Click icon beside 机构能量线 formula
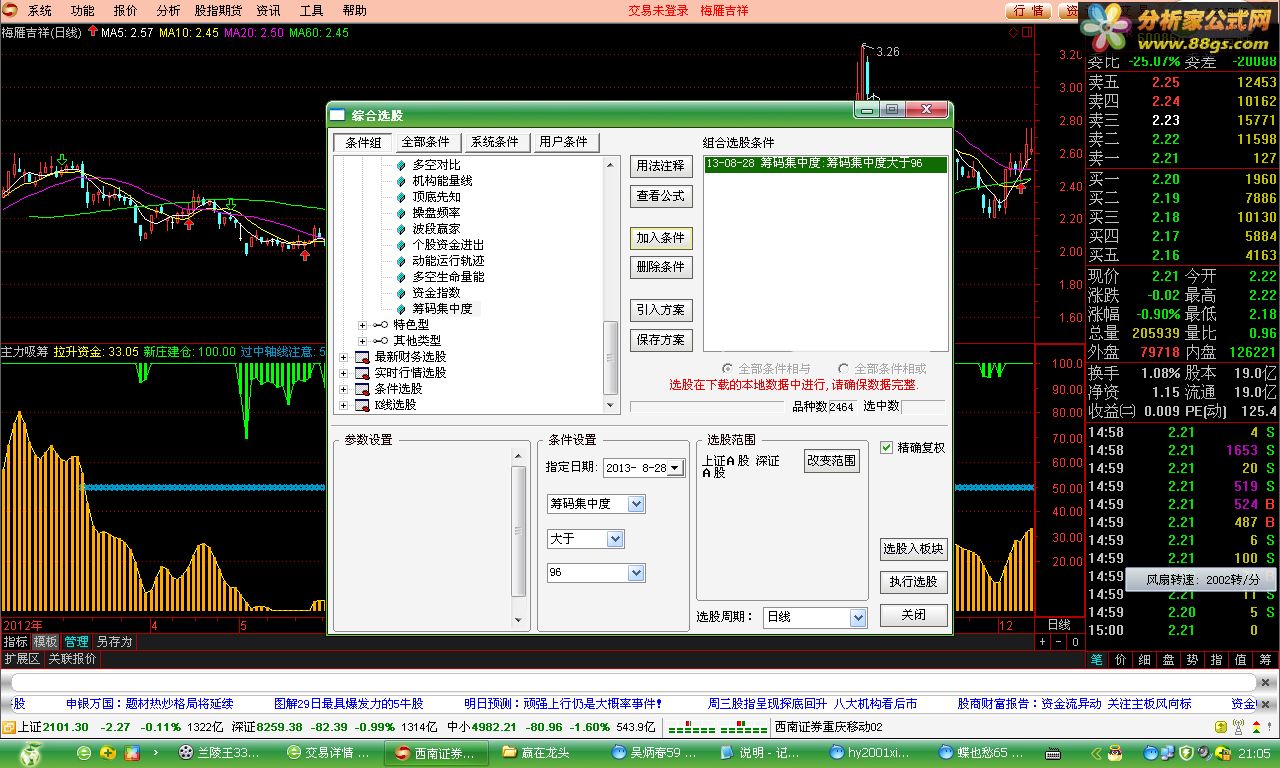 coord(403,181)
